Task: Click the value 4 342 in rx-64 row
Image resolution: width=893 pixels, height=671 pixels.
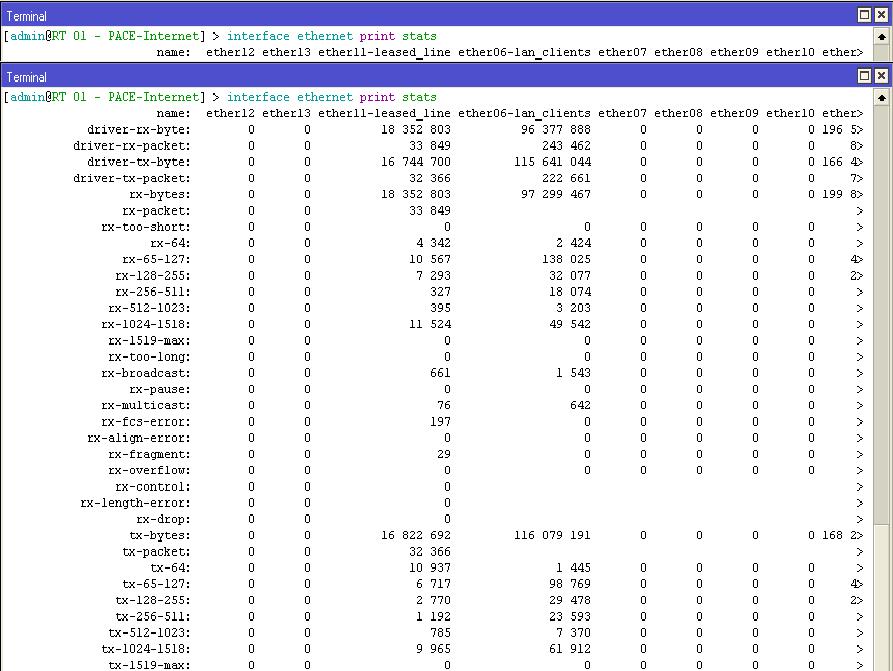Action: coord(433,243)
